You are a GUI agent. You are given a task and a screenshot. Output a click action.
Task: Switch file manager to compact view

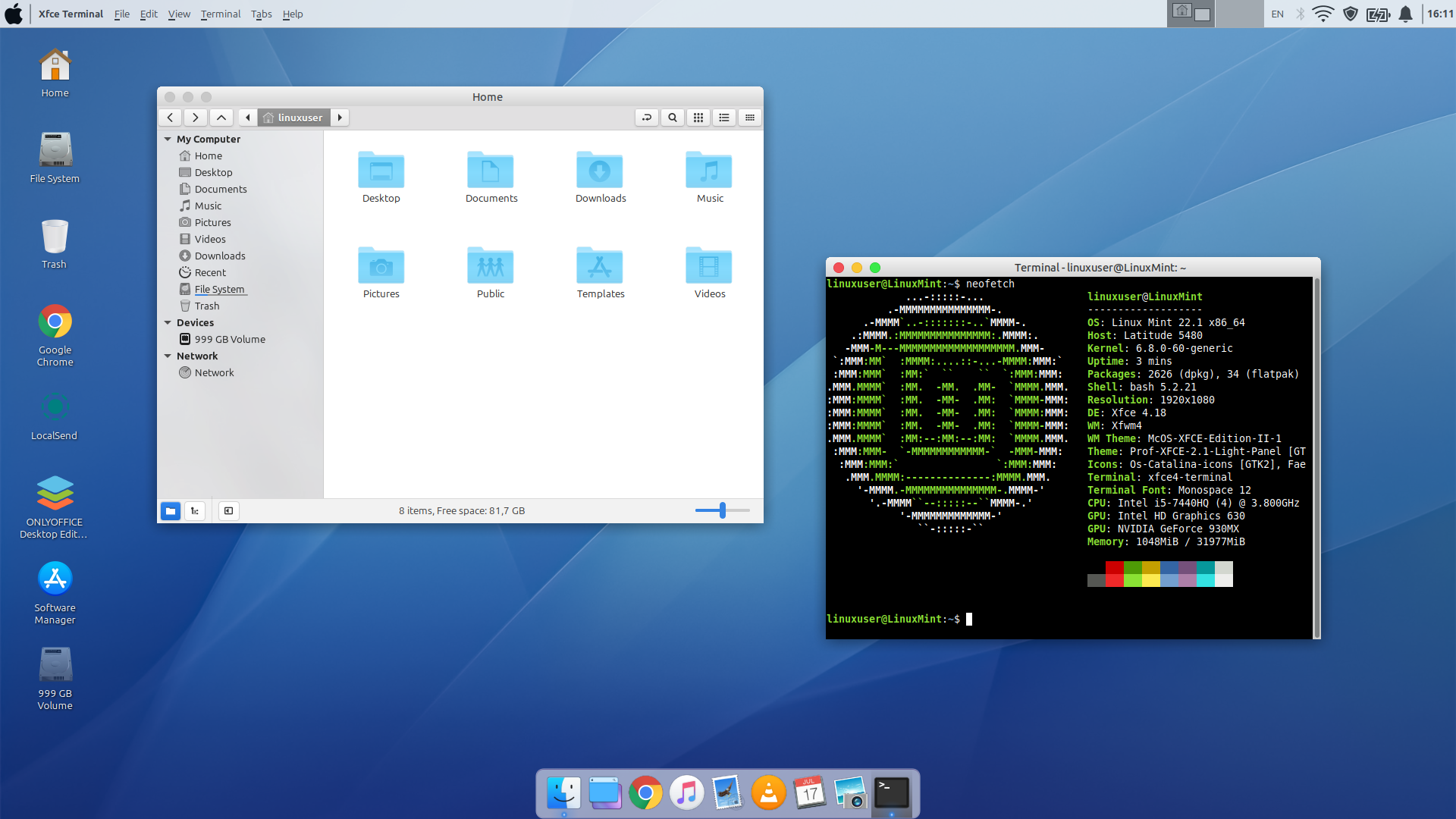(x=750, y=118)
